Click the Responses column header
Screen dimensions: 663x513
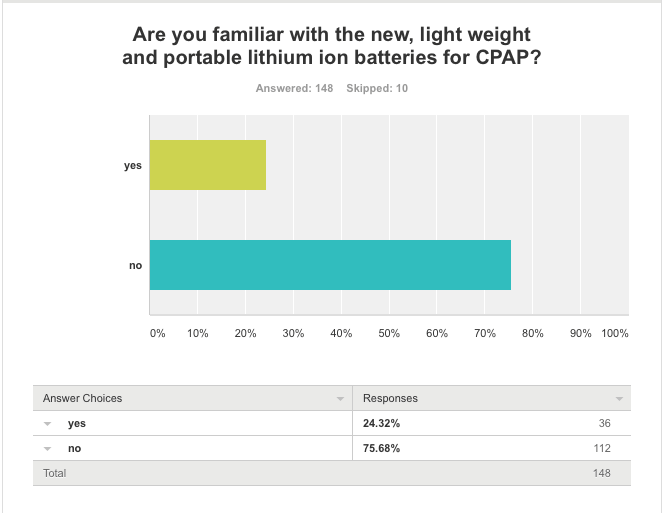click(x=390, y=398)
